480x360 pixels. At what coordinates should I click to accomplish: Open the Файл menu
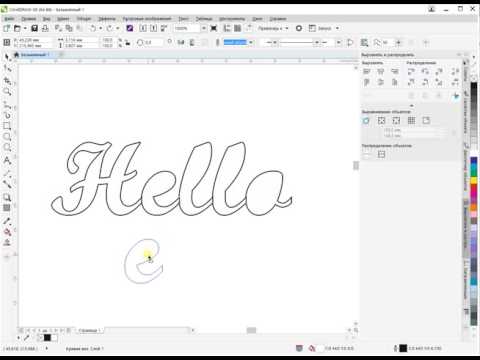(x=9, y=19)
